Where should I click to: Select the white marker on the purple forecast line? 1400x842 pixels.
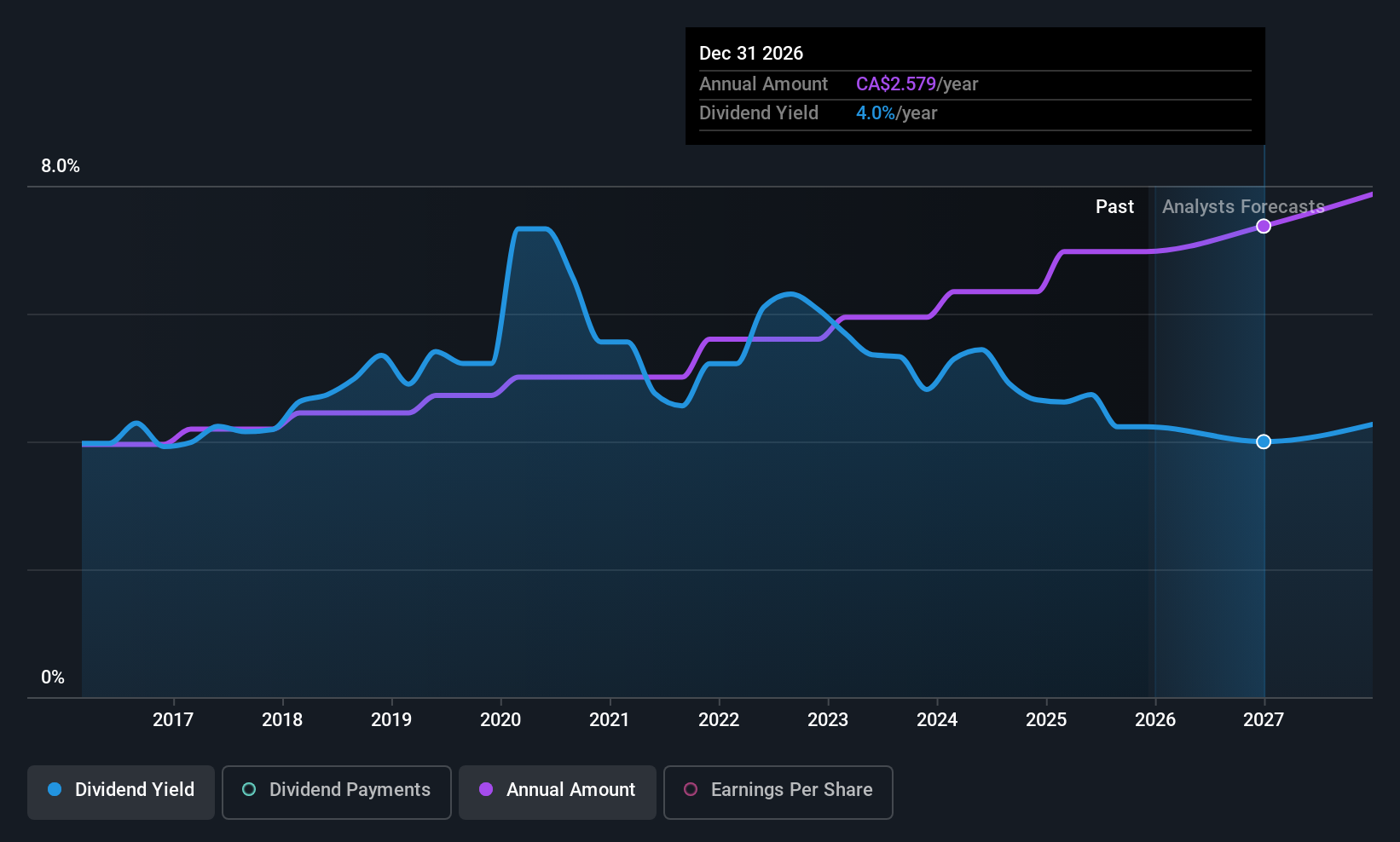[1264, 226]
